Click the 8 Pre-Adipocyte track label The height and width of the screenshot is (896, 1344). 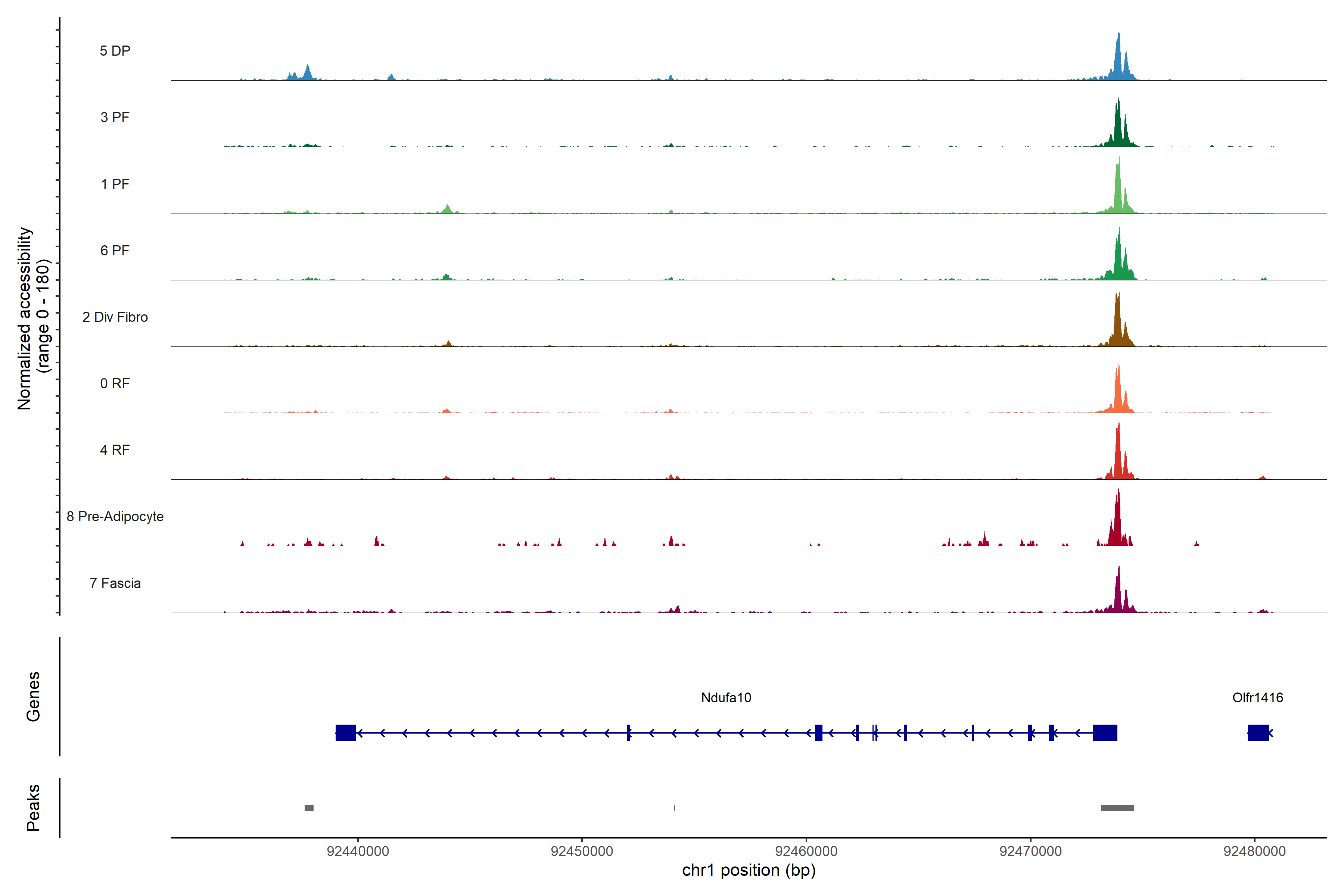[115, 517]
